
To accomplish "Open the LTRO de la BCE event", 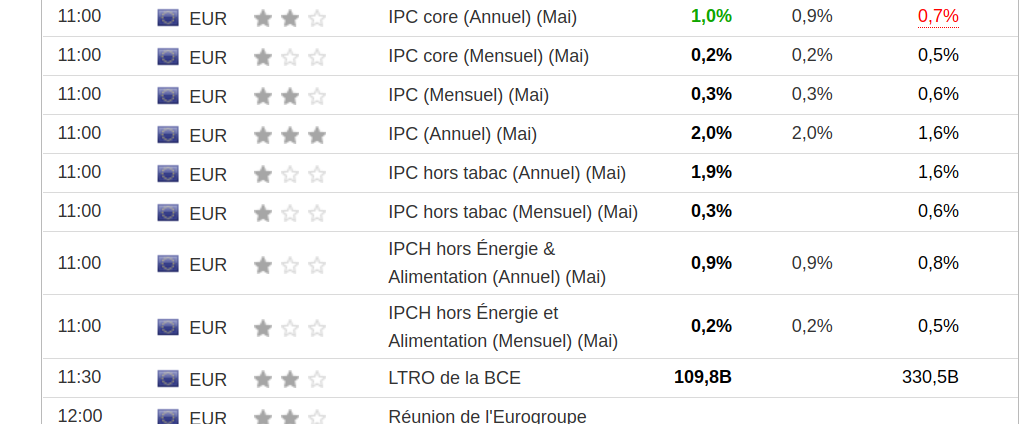I will coord(454,378).
